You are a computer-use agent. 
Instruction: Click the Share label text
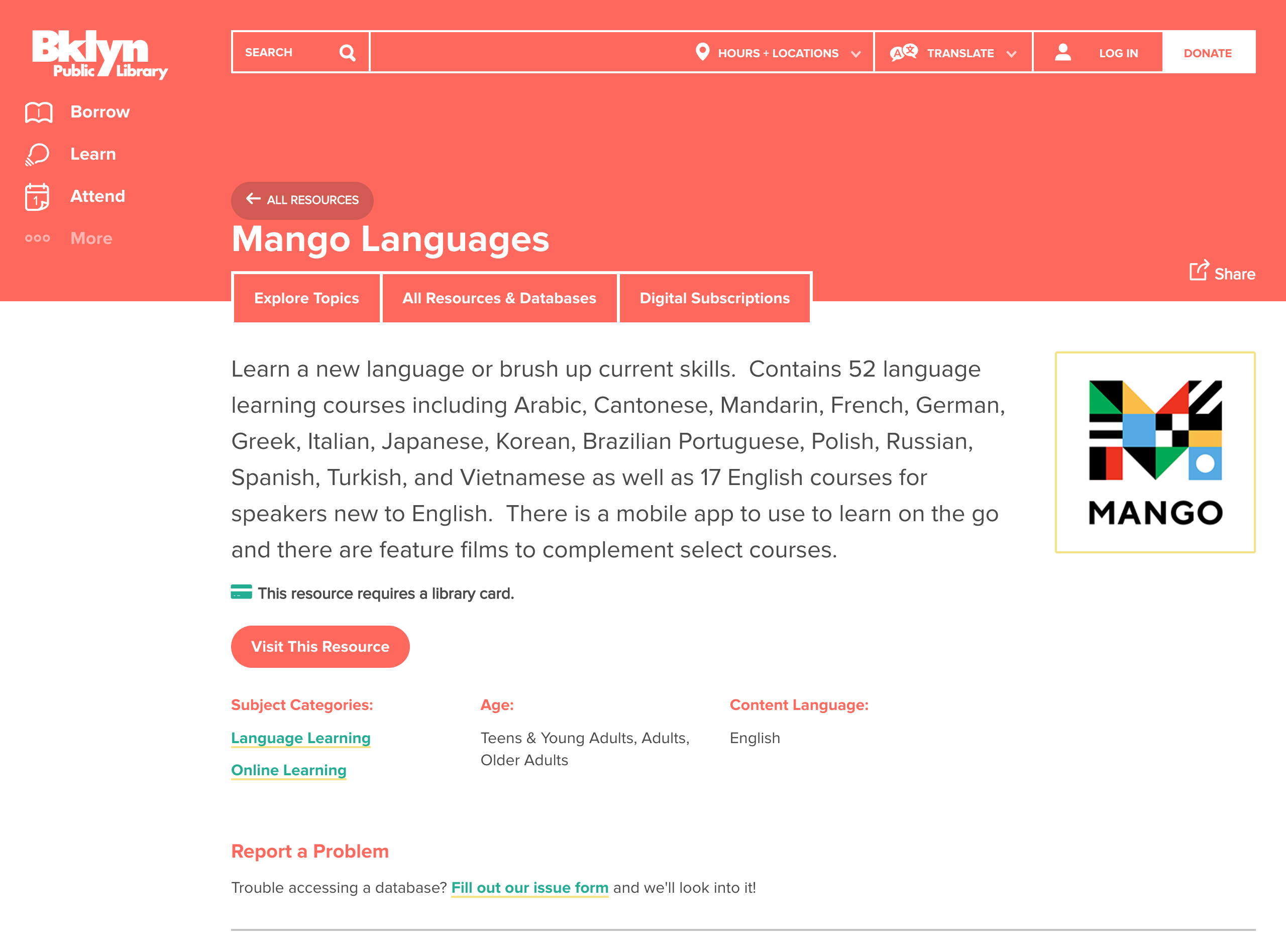coord(1235,274)
